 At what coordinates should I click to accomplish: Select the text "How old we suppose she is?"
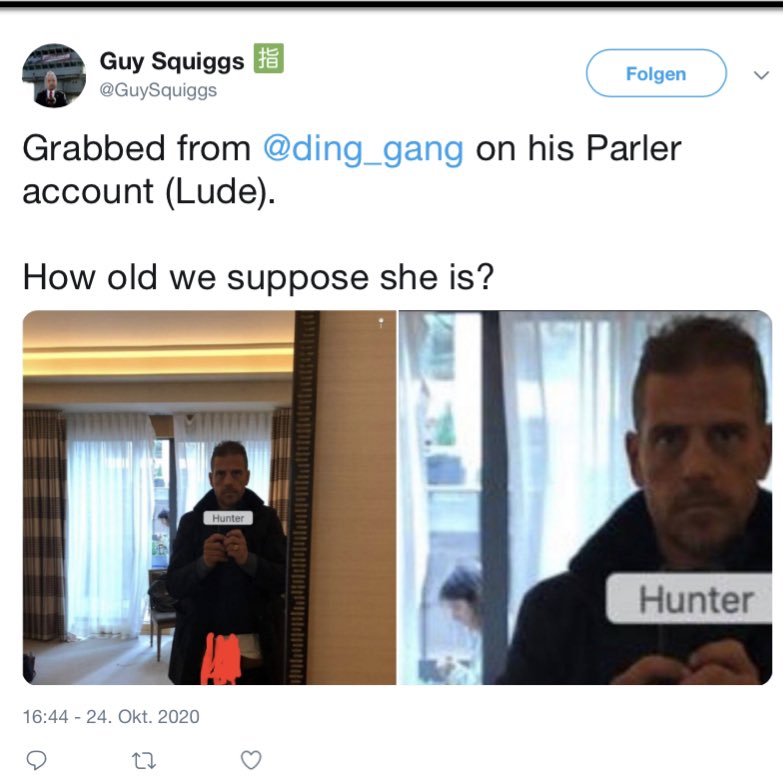tap(258, 278)
